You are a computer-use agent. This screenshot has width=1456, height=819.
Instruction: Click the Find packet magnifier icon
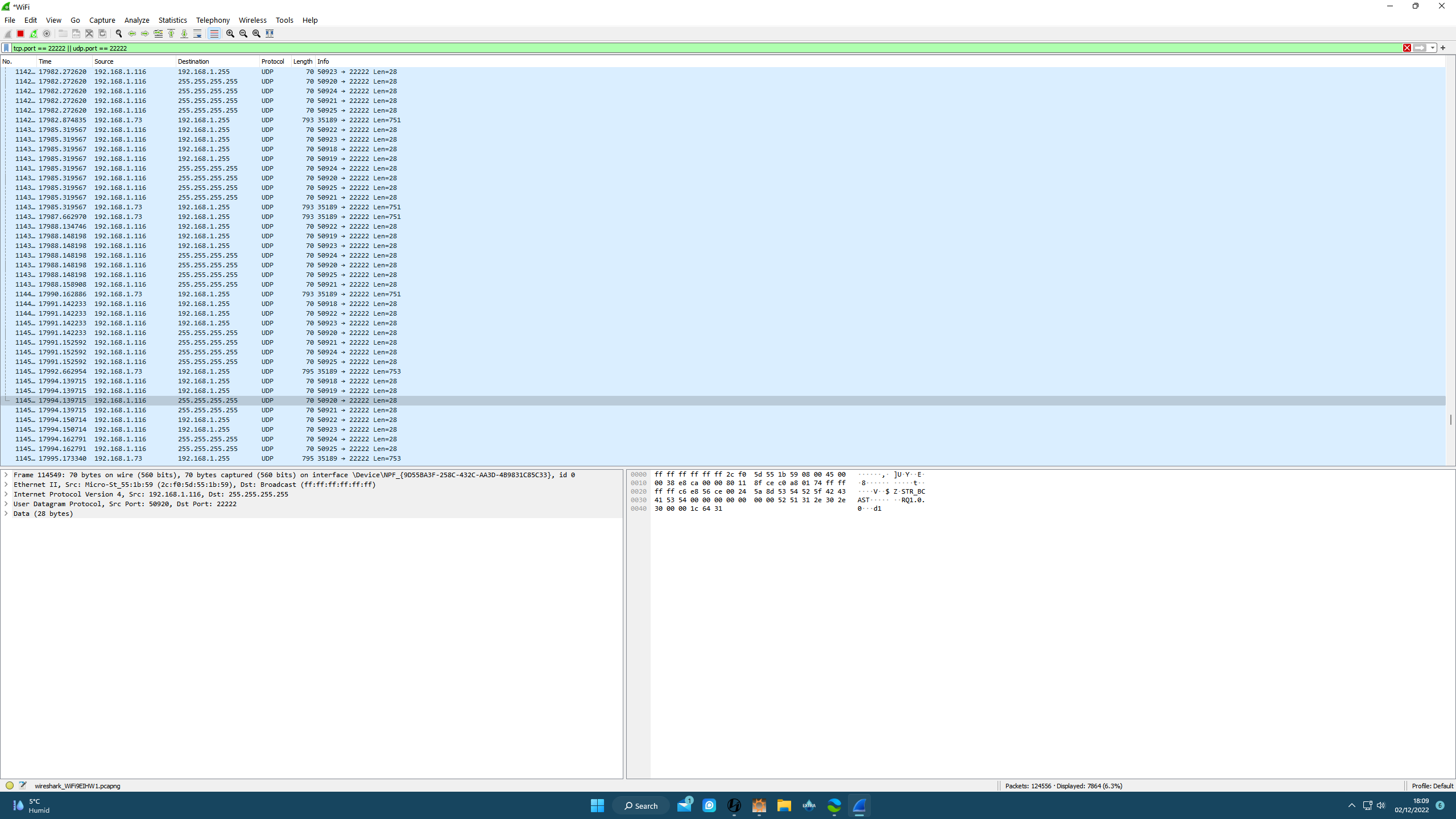119,34
